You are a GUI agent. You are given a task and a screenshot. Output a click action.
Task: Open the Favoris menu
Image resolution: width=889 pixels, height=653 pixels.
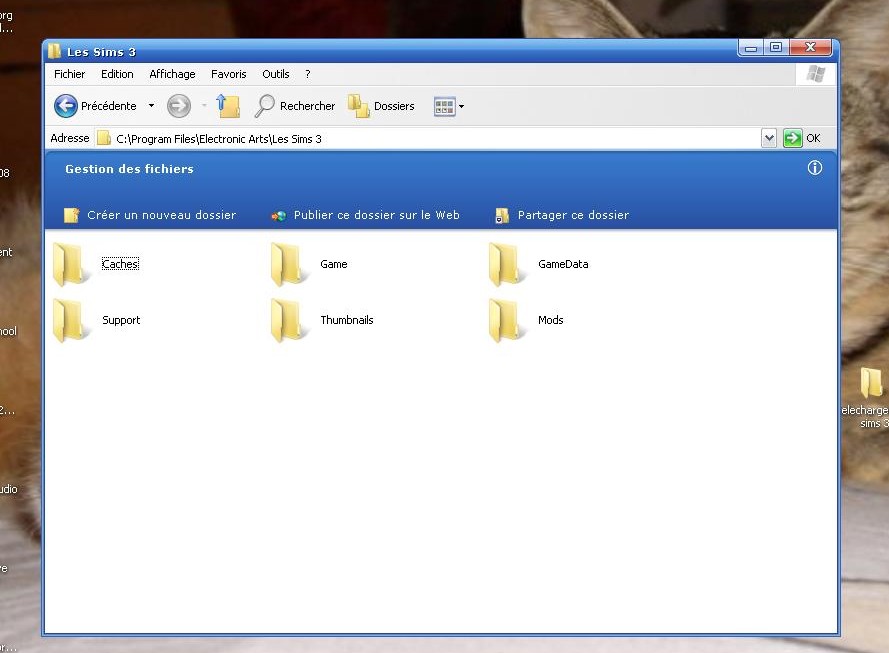click(x=229, y=74)
